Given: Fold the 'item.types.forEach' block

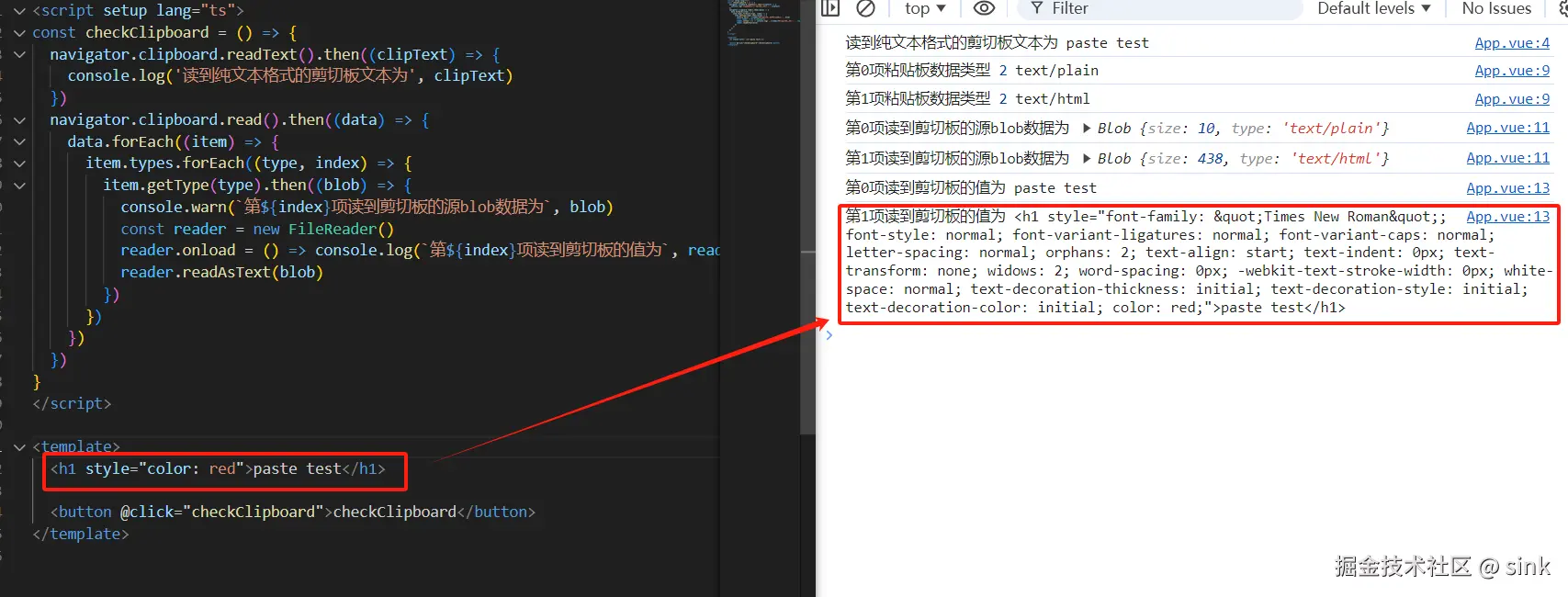Looking at the screenshot, I should click(x=19, y=163).
